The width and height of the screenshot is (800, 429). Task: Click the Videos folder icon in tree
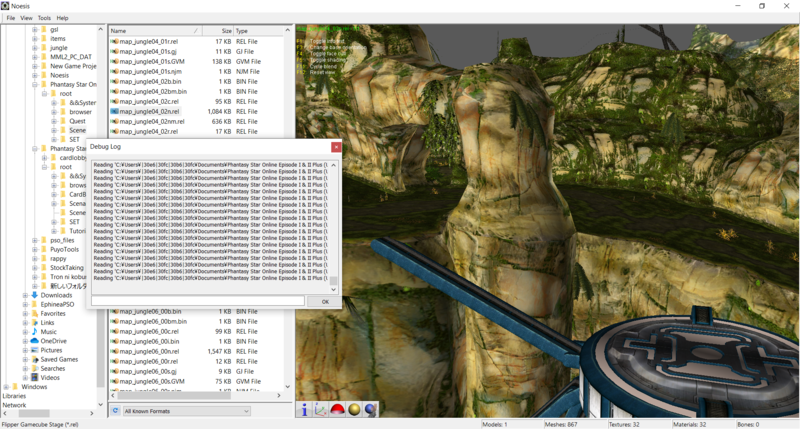[x=34, y=377]
